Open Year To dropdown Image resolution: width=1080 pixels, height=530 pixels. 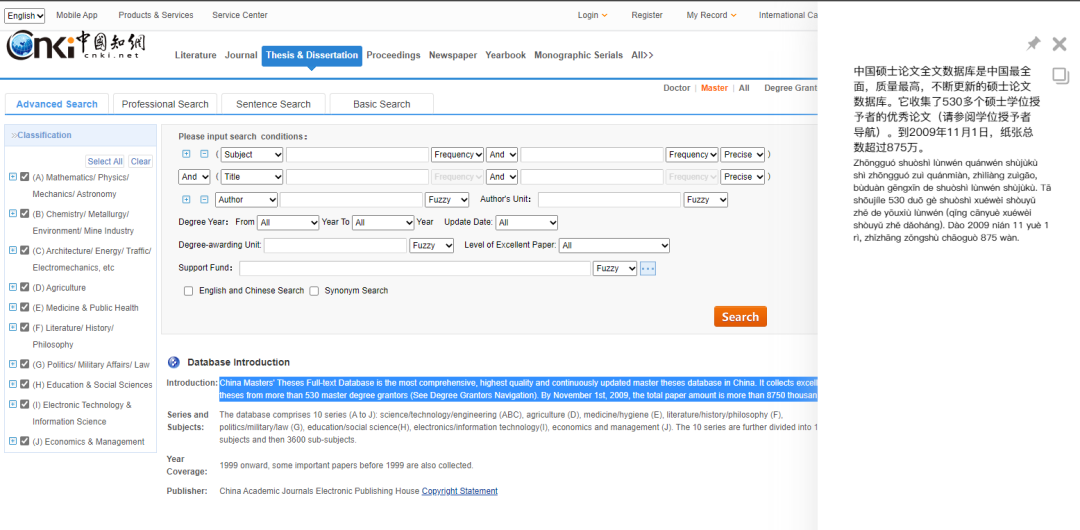pyautogui.click(x=383, y=223)
